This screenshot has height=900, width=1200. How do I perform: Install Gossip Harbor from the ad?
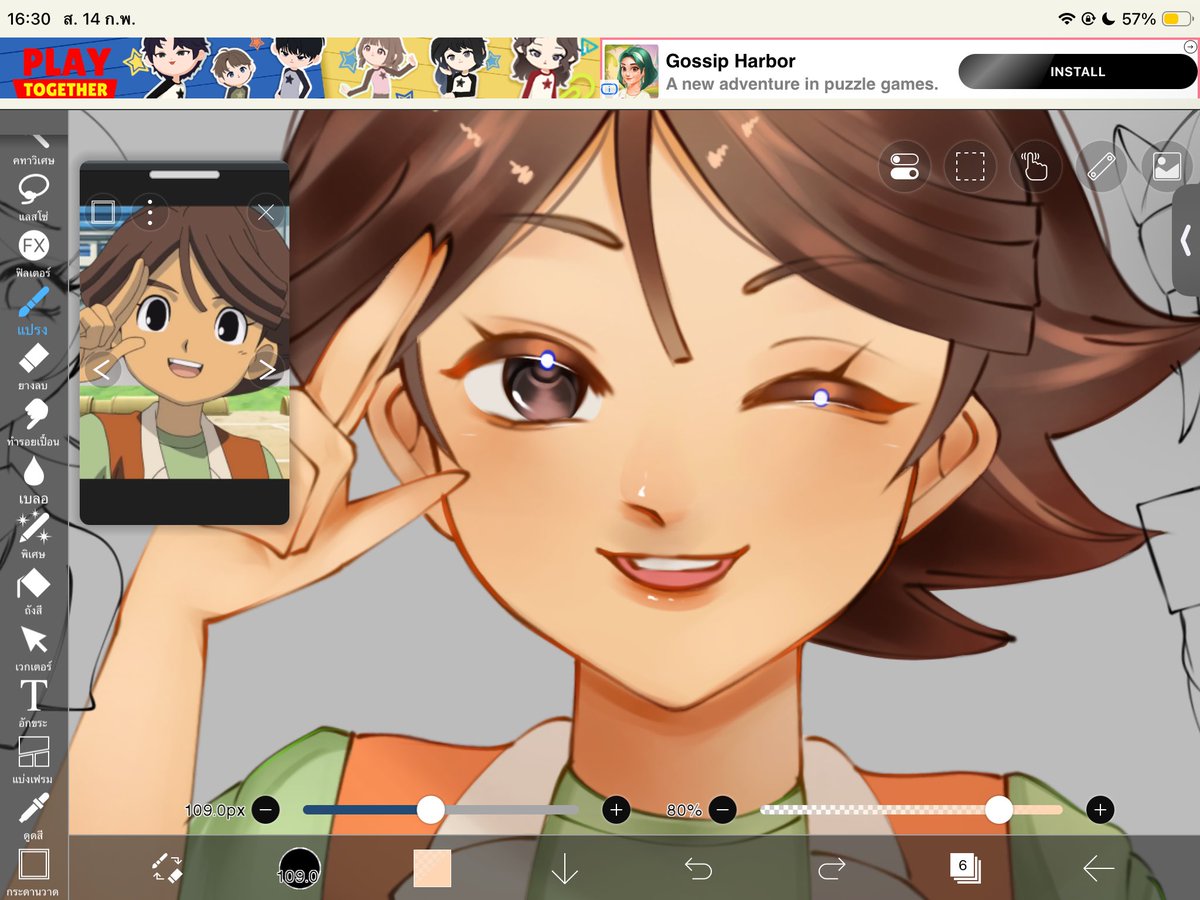(x=1077, y=72)
